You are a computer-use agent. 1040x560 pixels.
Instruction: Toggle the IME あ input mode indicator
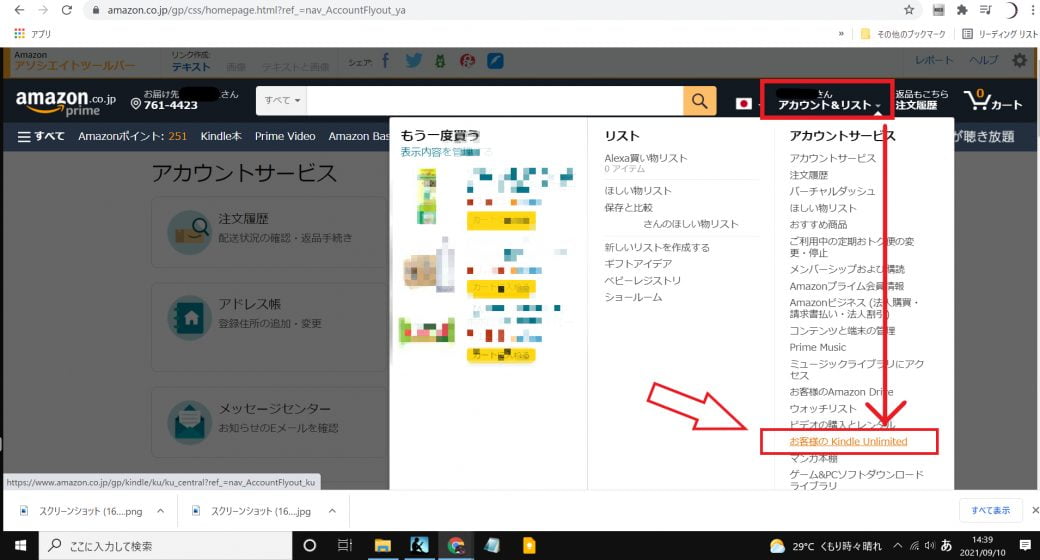point(946,545)
